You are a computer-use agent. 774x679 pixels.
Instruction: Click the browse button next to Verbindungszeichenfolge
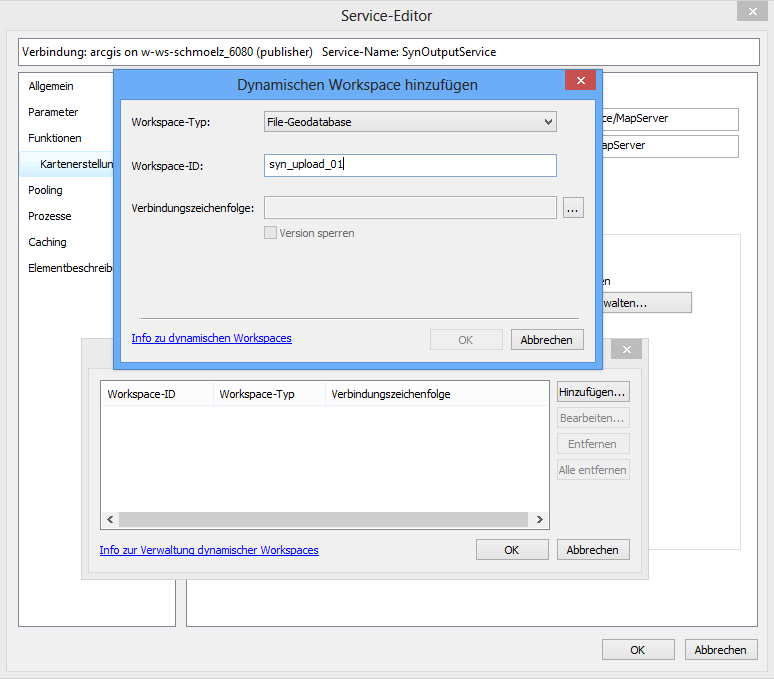[x=573, y=208]
